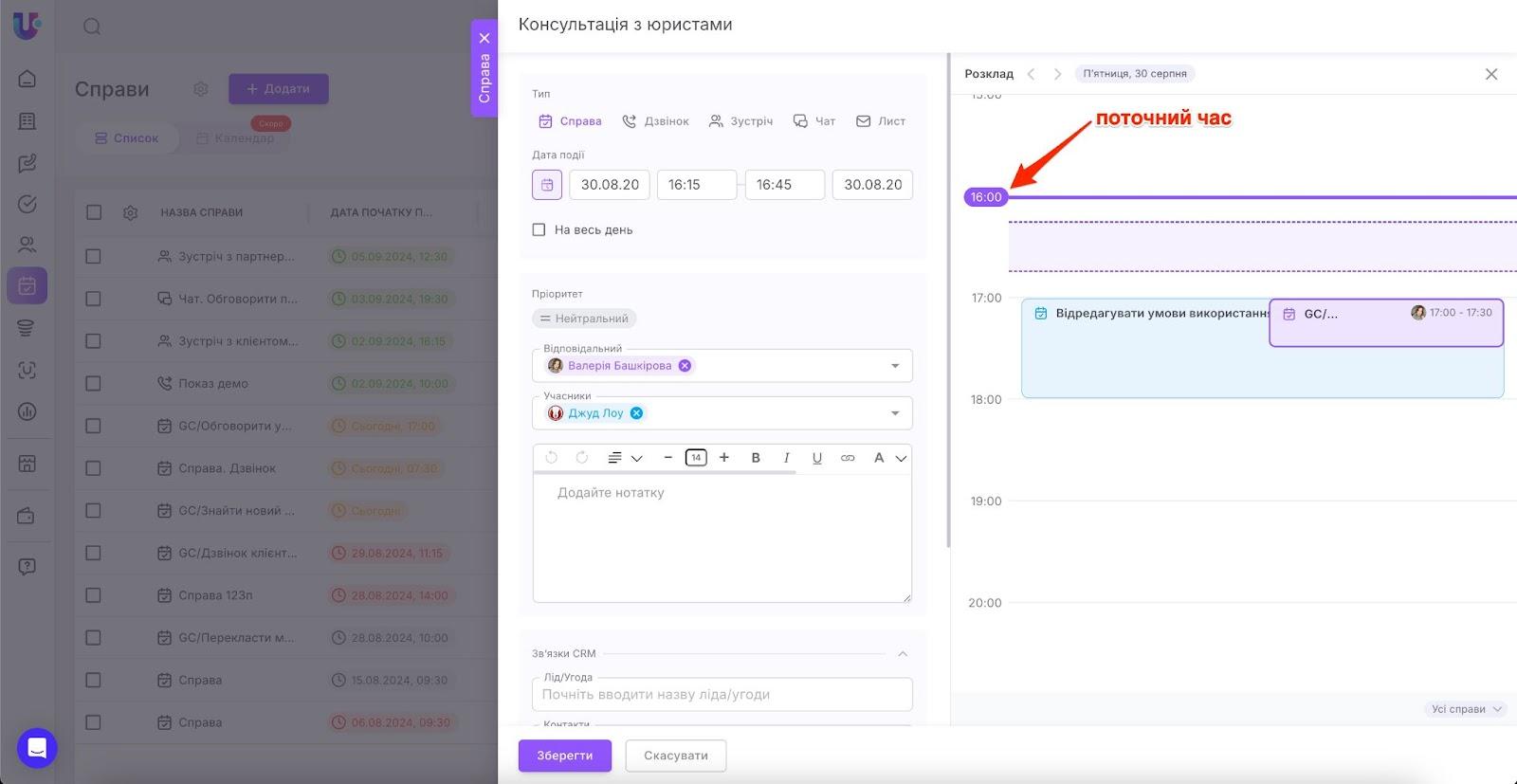Viewport: 1517px width, 784px height.
Task: Select checkbox for Справа 123п row
Action: [93, 595]
